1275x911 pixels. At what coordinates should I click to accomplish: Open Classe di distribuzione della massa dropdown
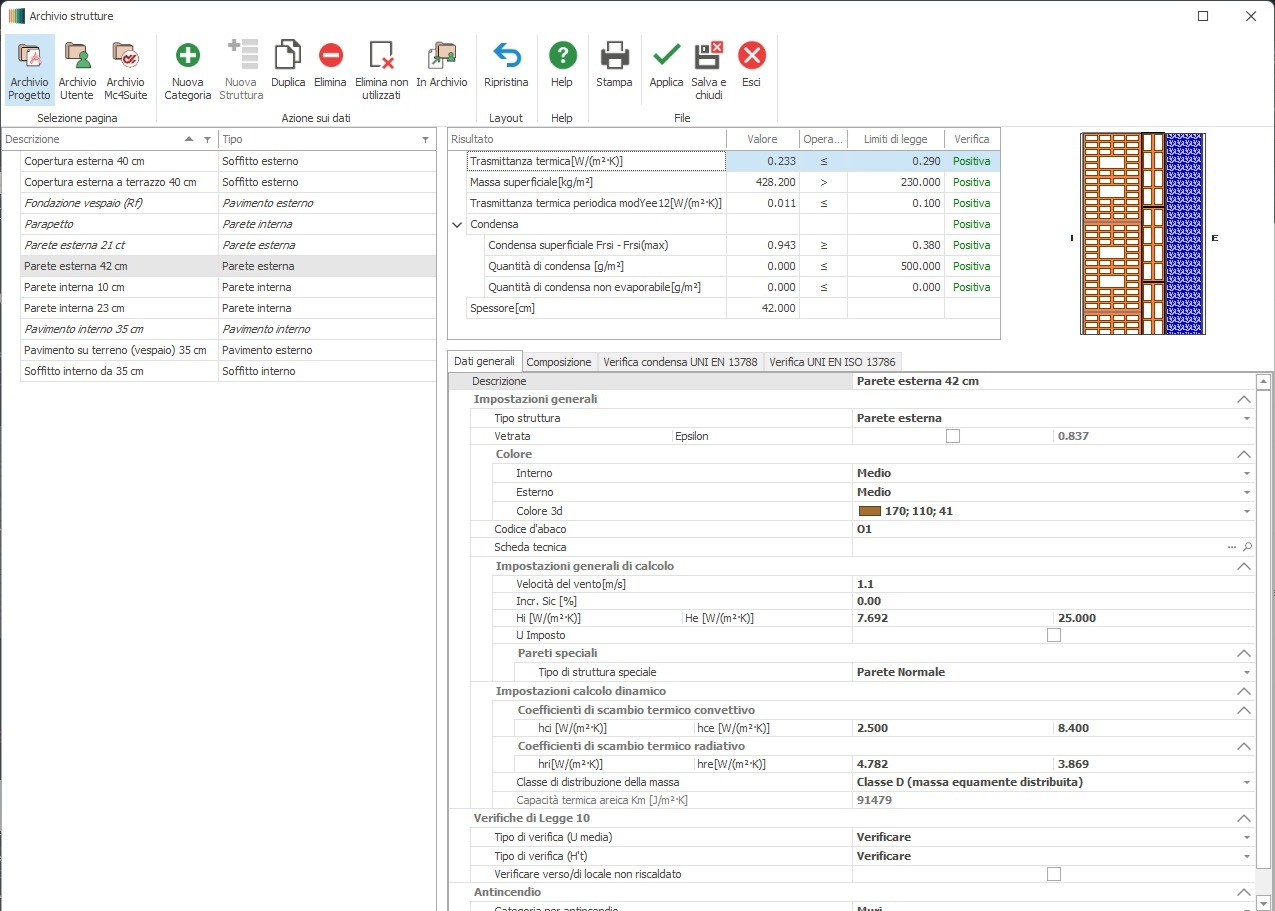1246,782
